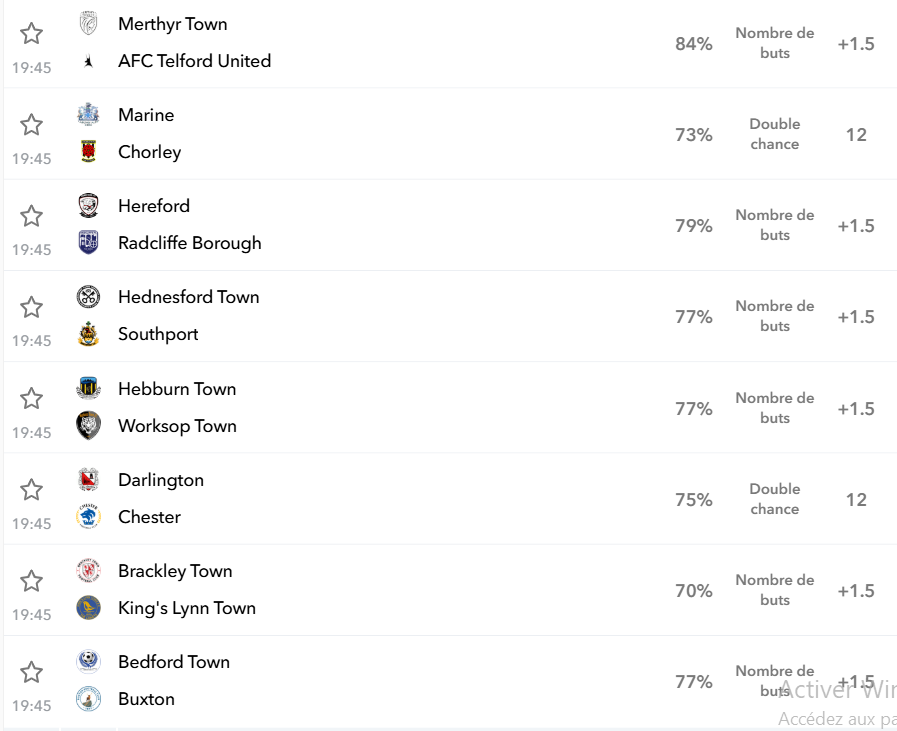Viewport: 897px width, 731px height.
Task: Click the Radcliffe Borough crest icon
Action: 88,242
